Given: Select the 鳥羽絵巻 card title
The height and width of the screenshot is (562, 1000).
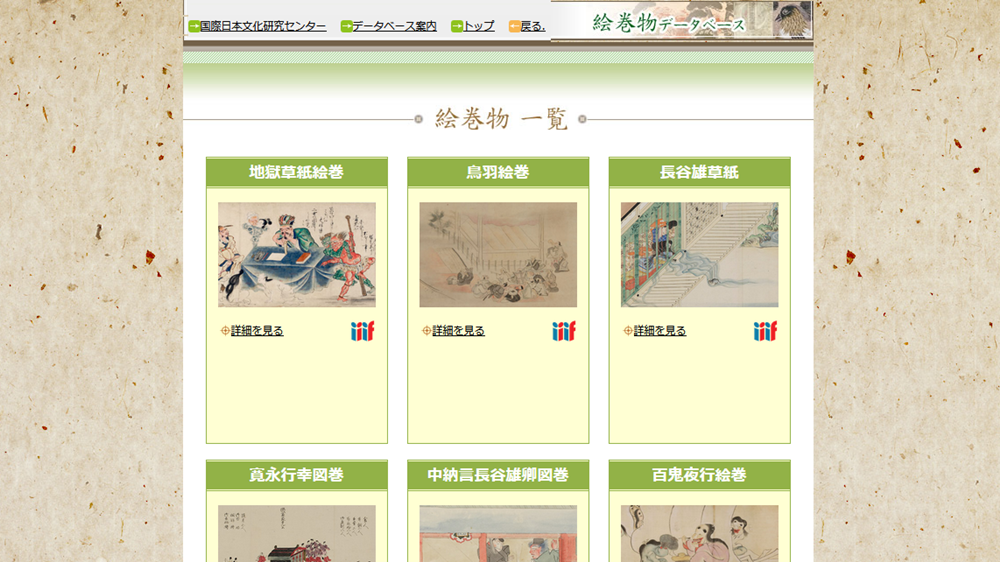Looking at the screenshot, I should tap(498, 172).
